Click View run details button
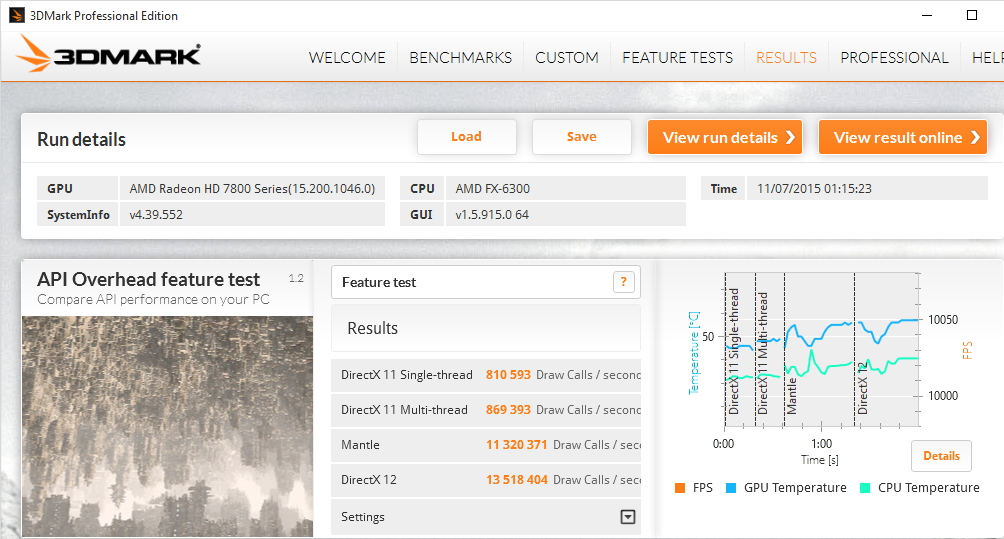1004x539 pixels. tap(725, 137)
